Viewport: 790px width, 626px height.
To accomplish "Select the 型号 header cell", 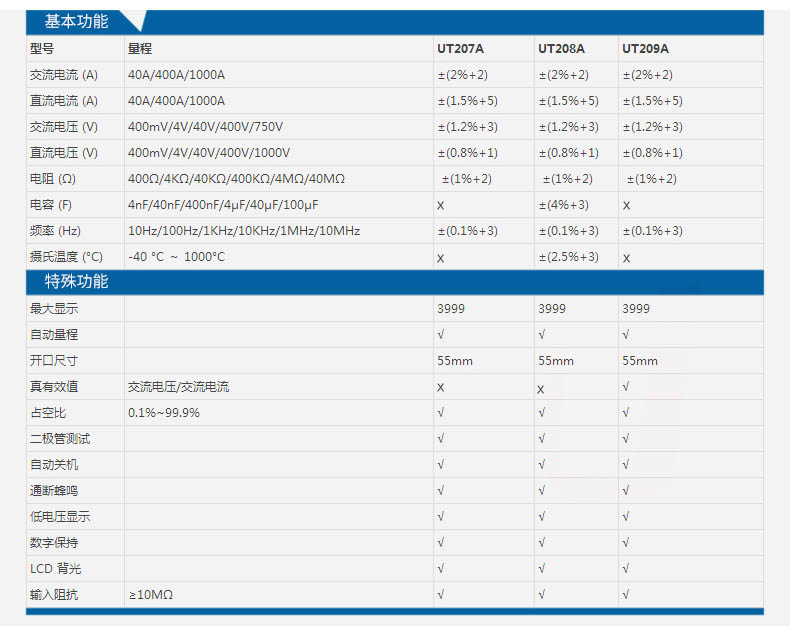I will pos(42,49).
